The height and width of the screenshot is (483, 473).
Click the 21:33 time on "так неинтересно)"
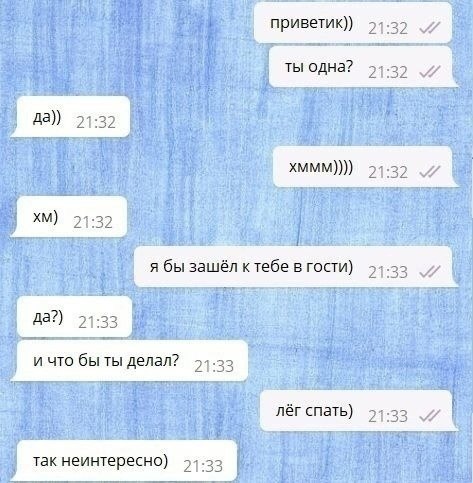coord(203,466)
